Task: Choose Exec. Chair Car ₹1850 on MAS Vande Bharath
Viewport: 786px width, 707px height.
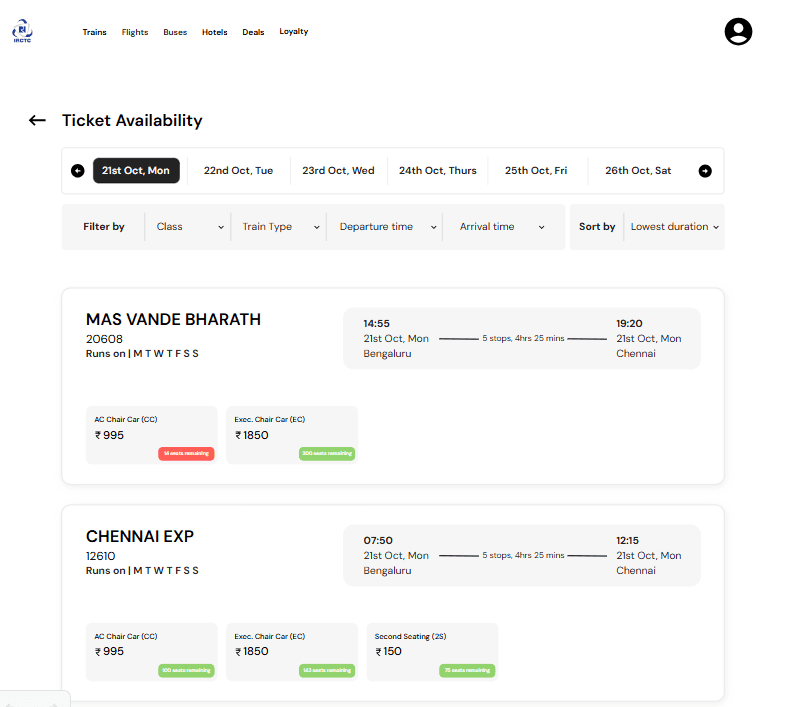Action: [x=292, y=435]
